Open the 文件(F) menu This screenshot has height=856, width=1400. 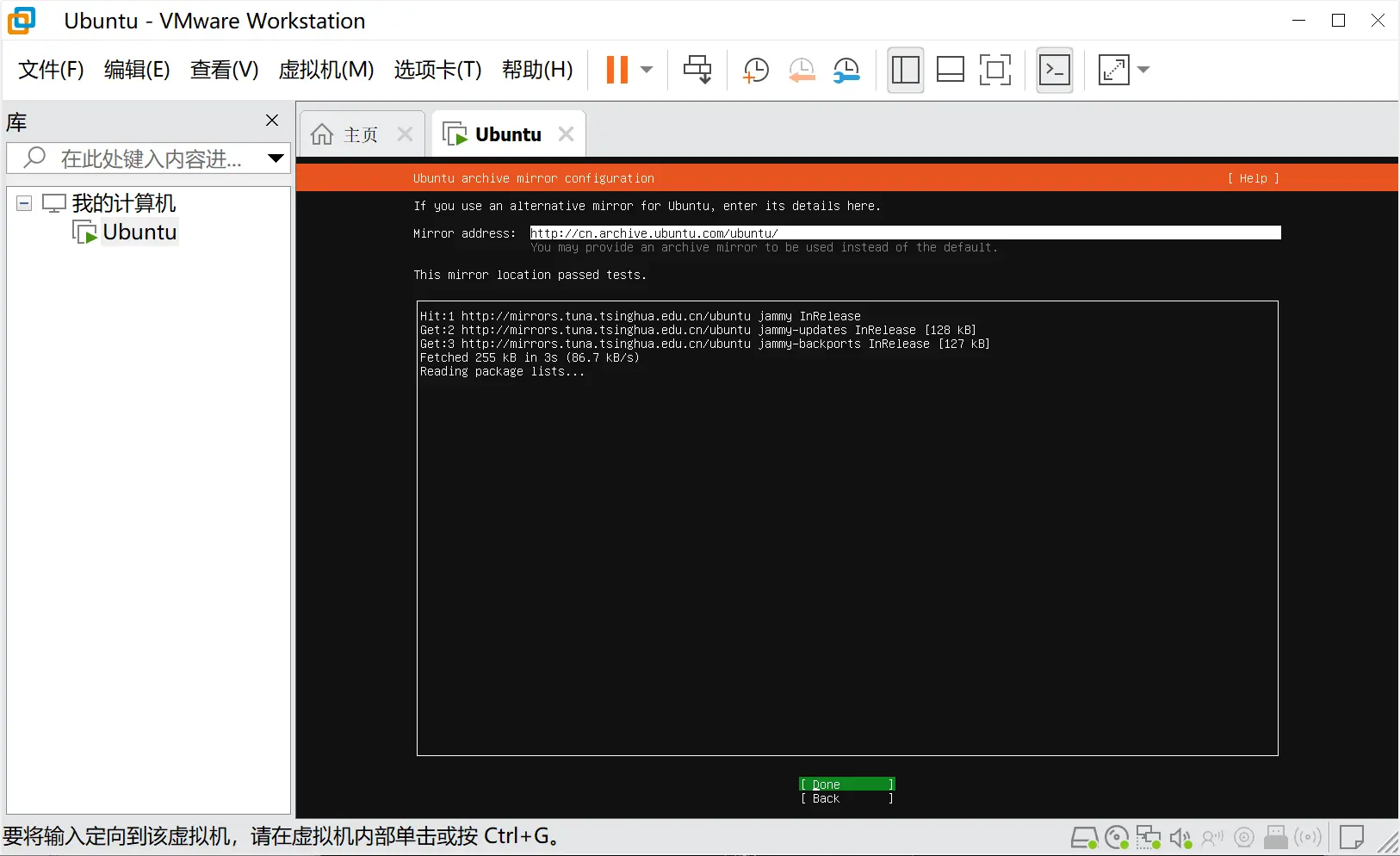pyautogui.click(x=51, y=70)
